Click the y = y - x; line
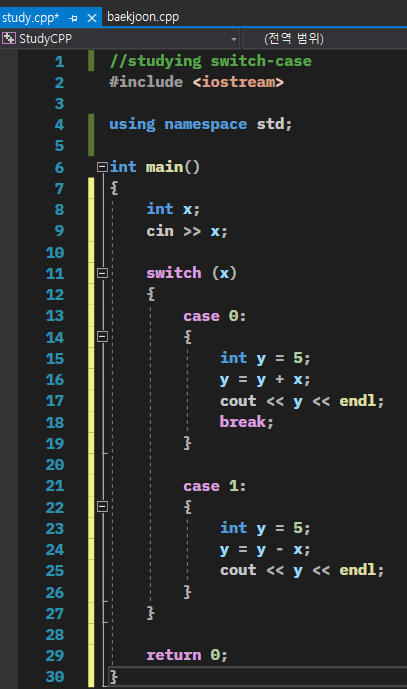Screen dimensions: 407x689 click(x=265, y=549)
